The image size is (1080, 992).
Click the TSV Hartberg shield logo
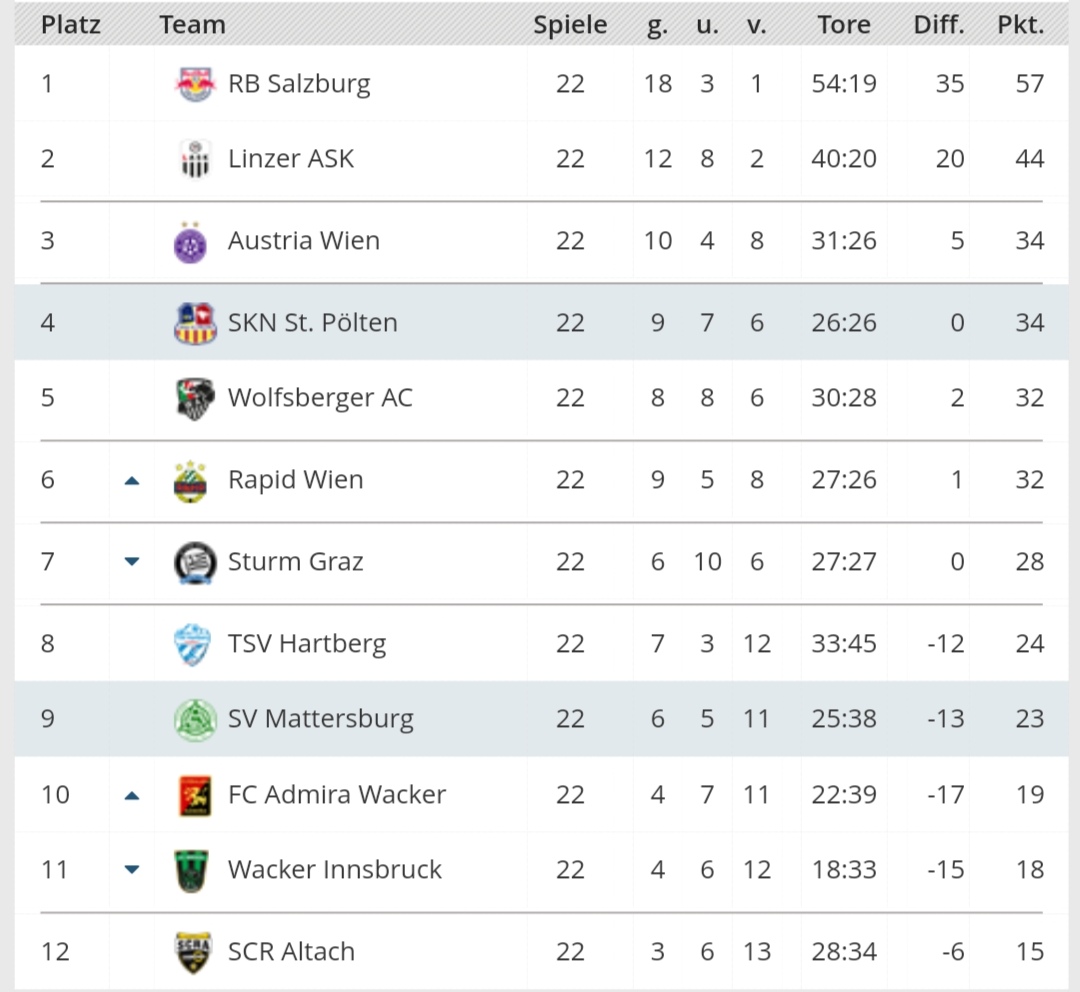tap(192, 644)
